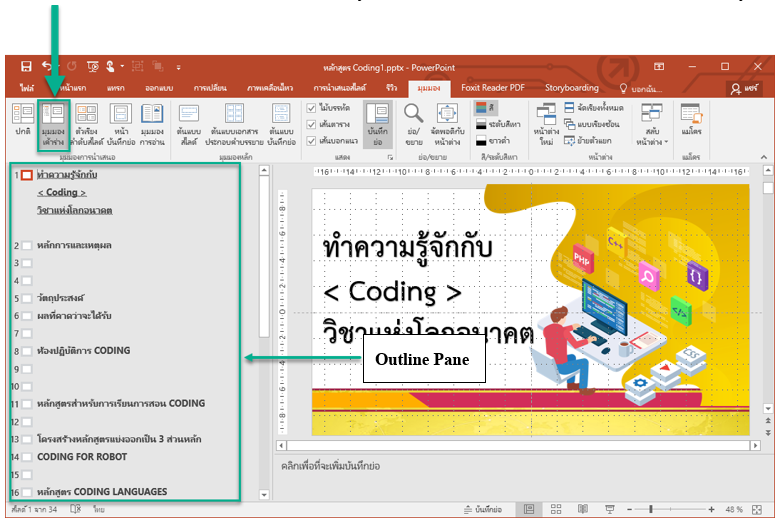Select Color (สี) display mode
The width and height of the screenshot is (781, 522).
click(485, 108)
